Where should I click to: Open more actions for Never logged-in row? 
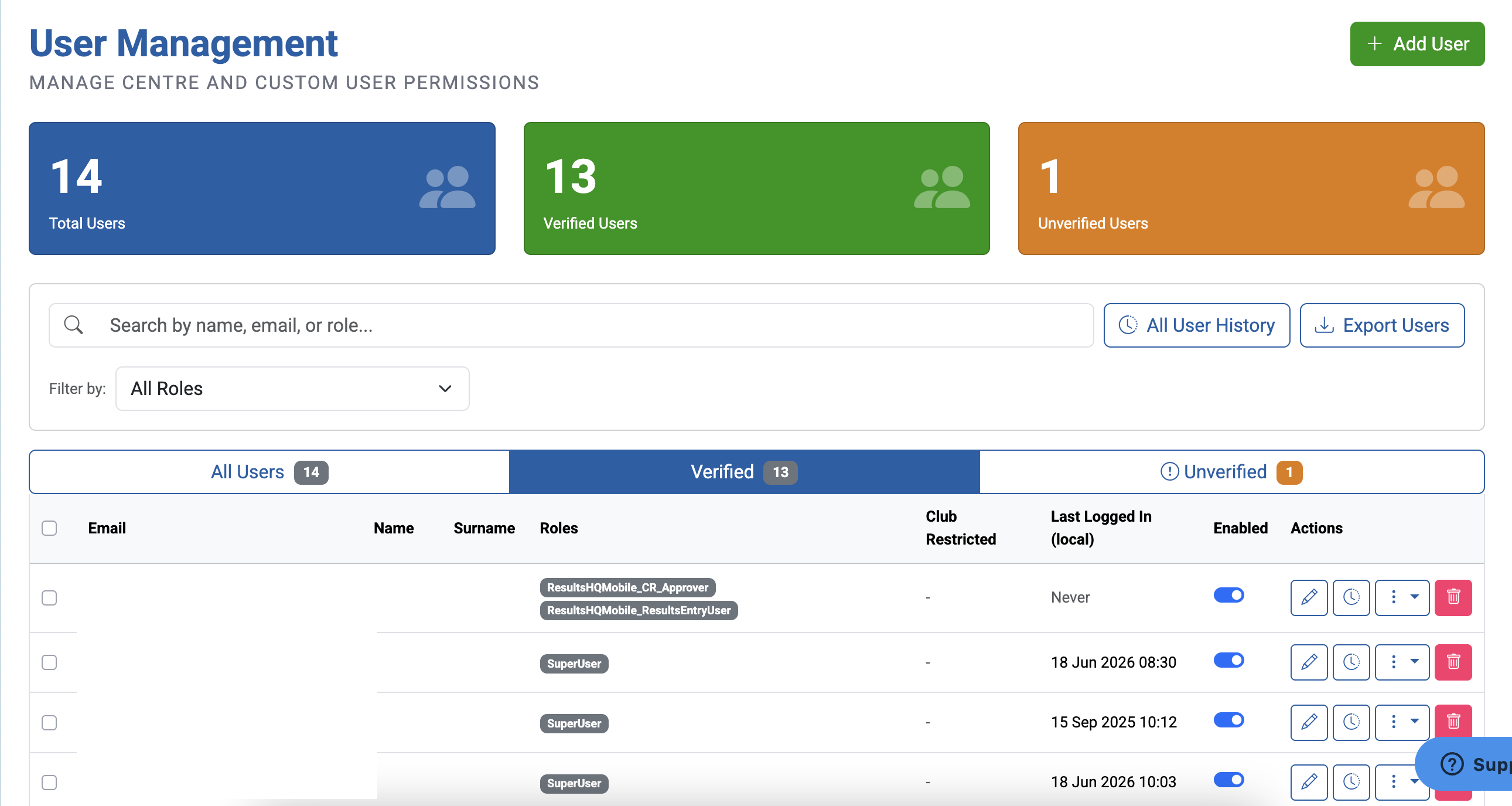point(1402,597)
